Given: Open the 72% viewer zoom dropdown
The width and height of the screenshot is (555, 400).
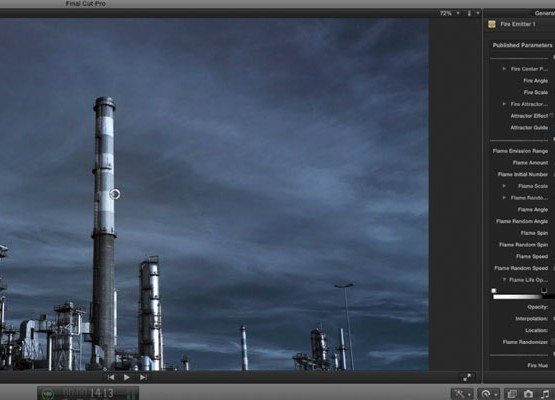Looking at the screenshot, I should [x=450, y=13].
